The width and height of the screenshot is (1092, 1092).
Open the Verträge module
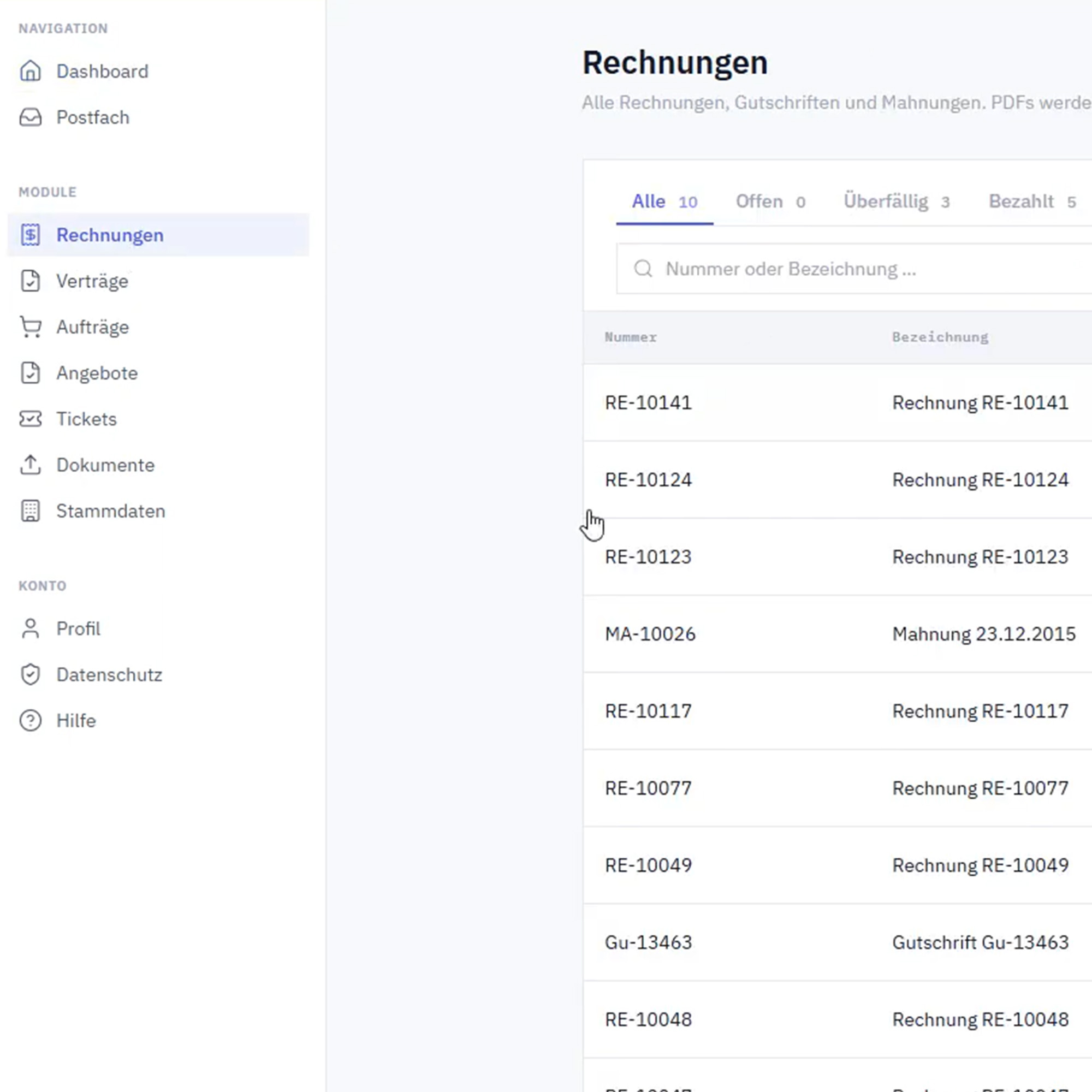tap(93, 281)
